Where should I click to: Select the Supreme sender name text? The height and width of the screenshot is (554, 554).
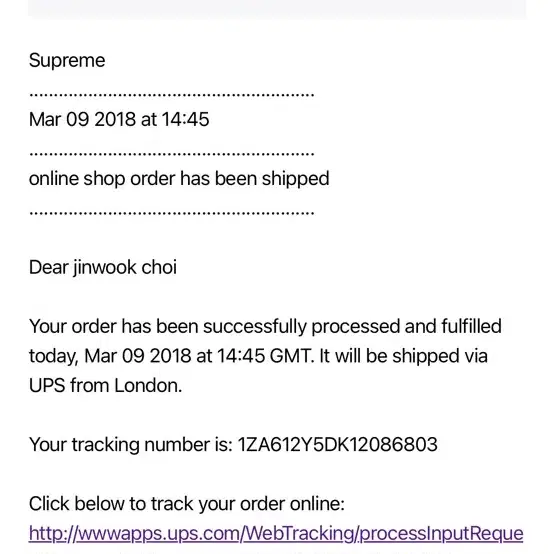coord(67,60)
